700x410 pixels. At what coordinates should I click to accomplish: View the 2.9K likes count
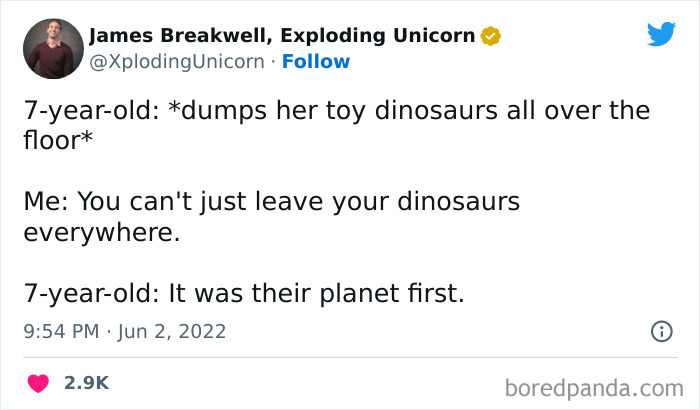pos(86,383)
